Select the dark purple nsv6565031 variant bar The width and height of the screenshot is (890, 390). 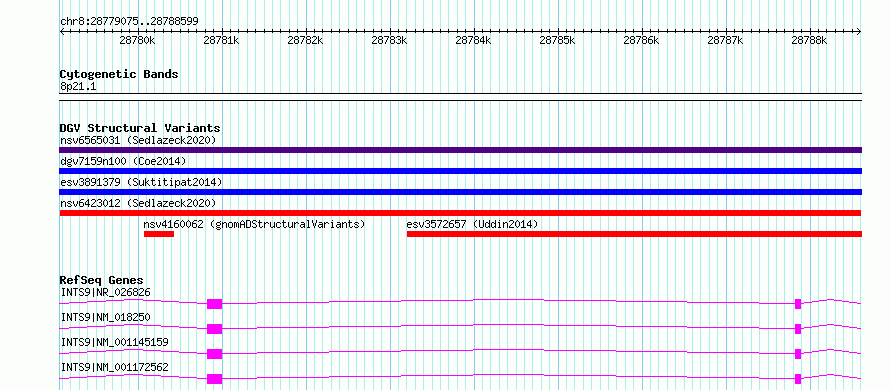point(460,150)
